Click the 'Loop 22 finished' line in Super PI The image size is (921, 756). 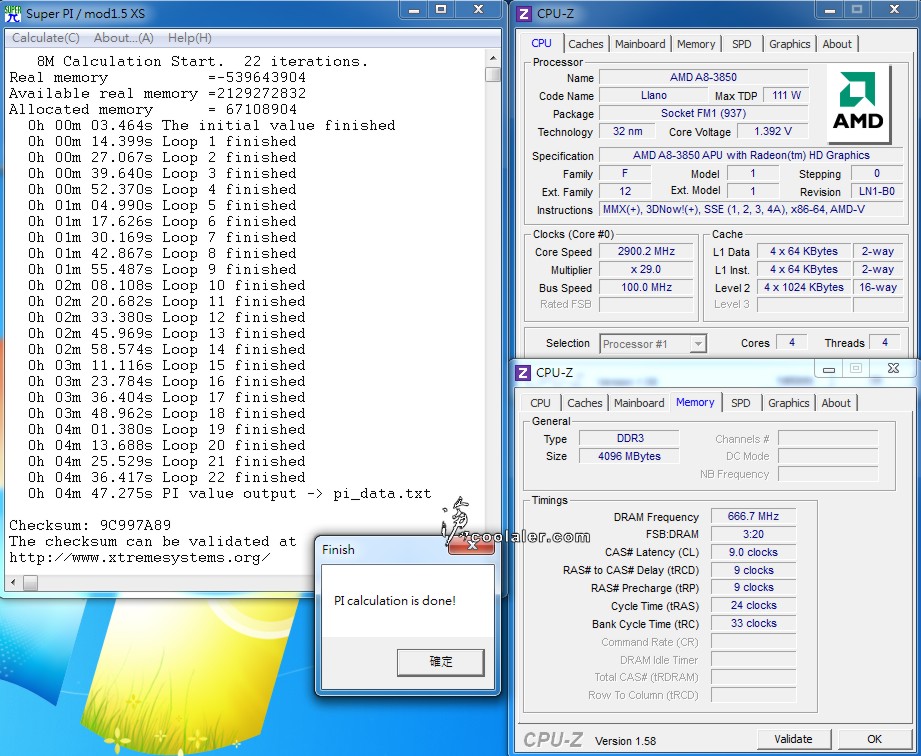167,477
